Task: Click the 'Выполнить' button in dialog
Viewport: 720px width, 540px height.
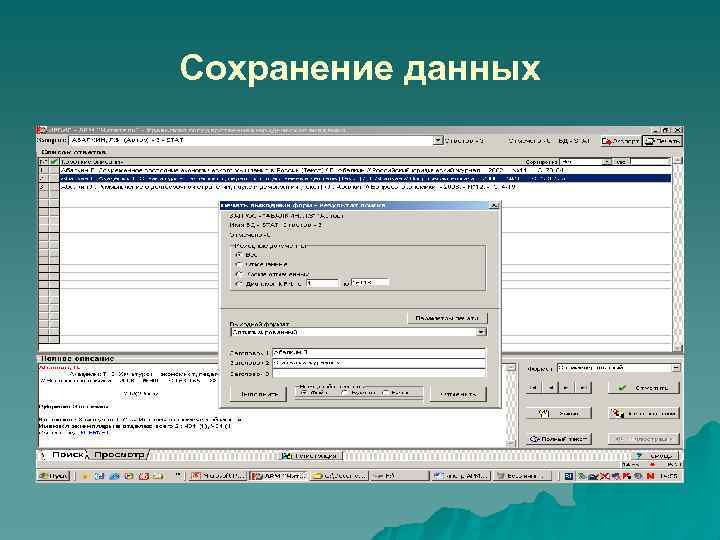Action: point(259,394)
